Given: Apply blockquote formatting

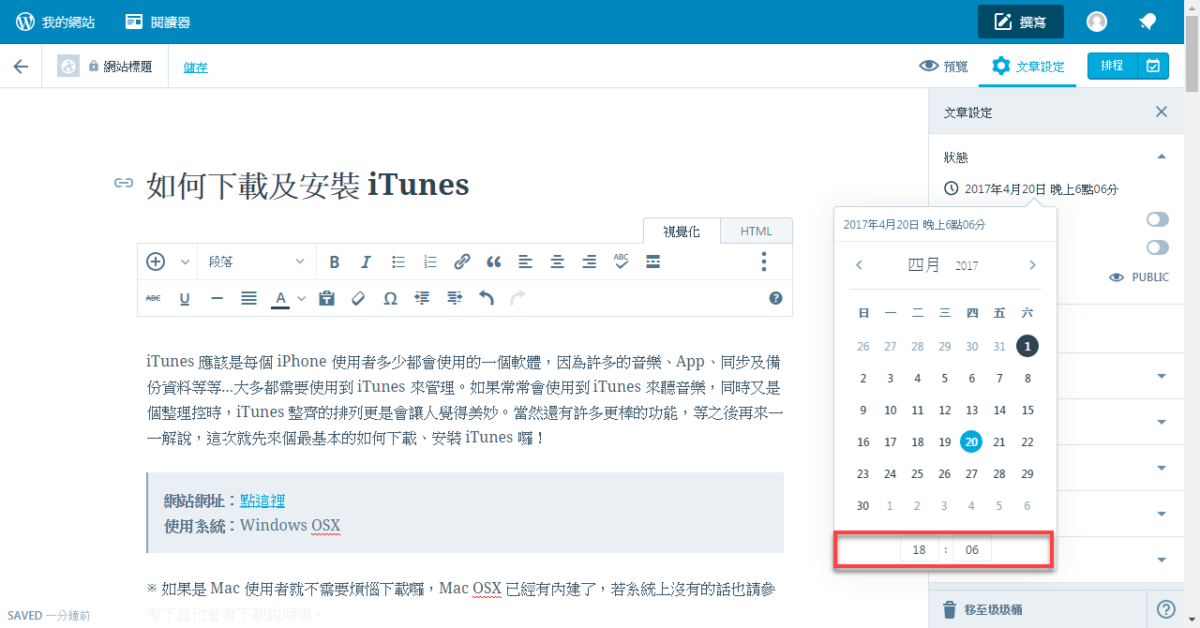Looking at the screenshot, I should [x=493, y=262].
